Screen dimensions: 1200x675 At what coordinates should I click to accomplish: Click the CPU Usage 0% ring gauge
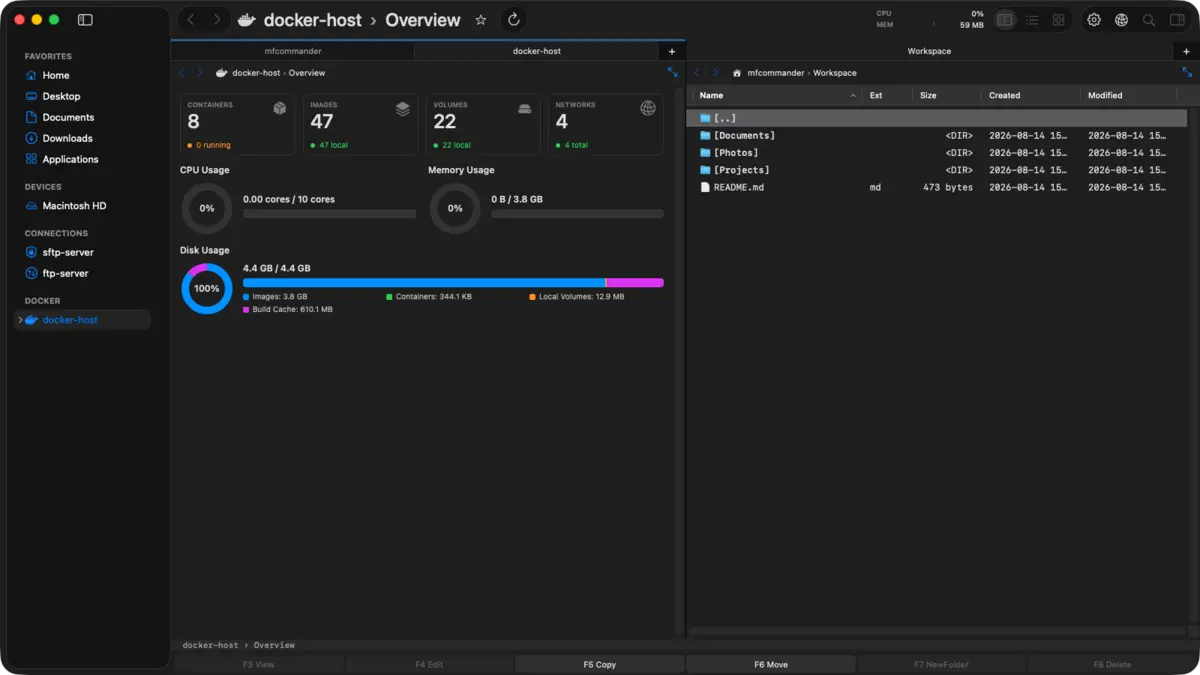coord(207,208)
